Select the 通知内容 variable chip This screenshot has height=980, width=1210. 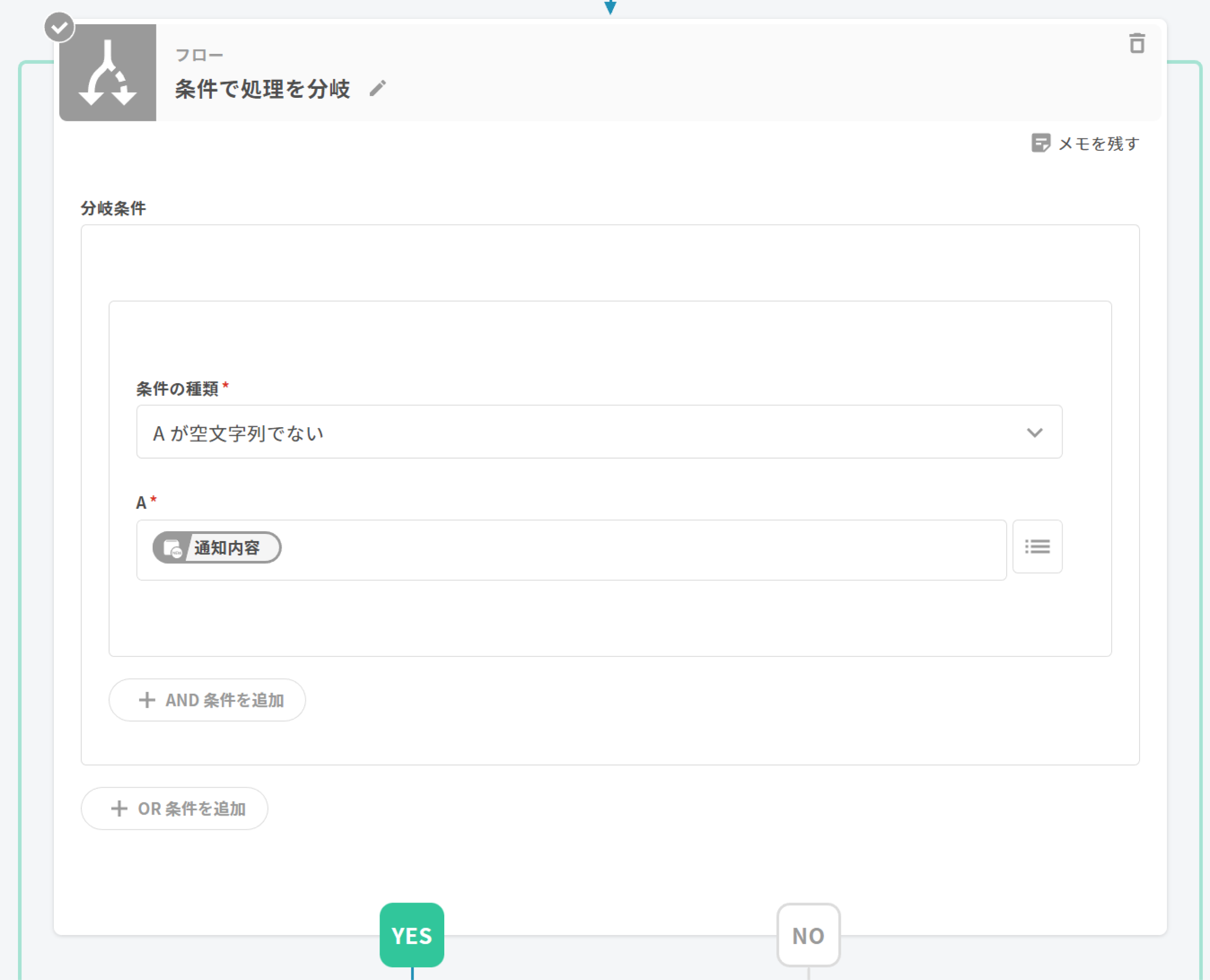point(226,548)
